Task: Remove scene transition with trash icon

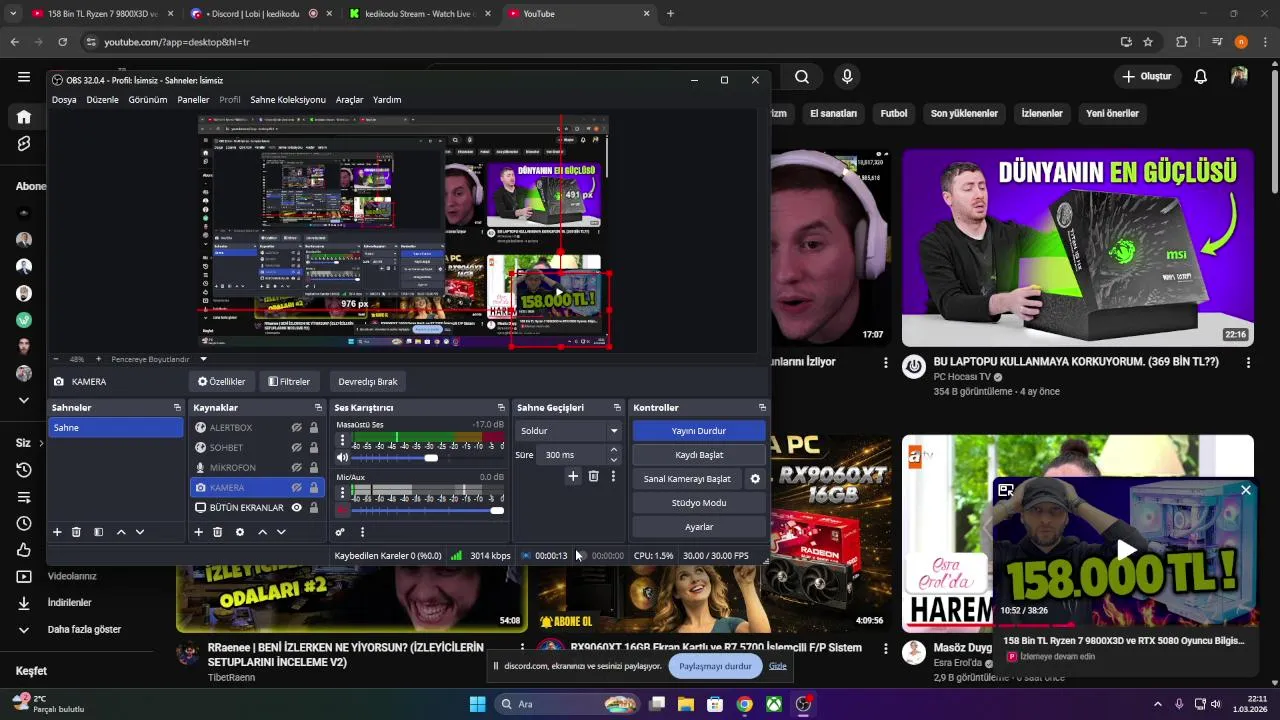Action: [x=593, y=477]
